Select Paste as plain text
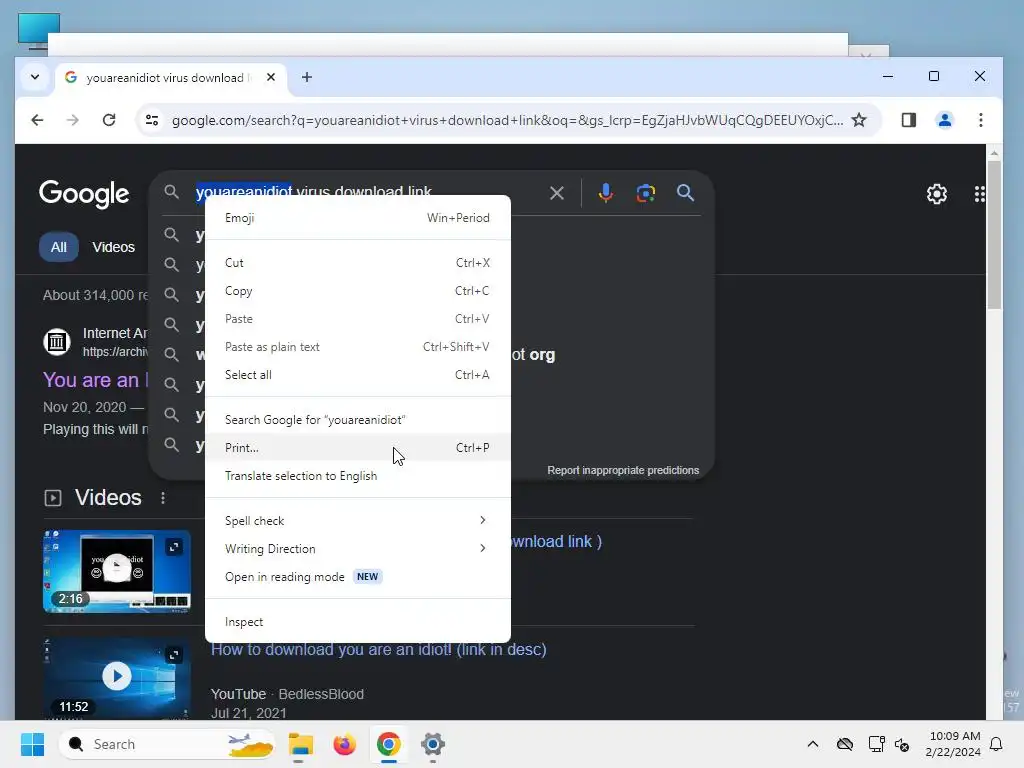Viewport: 1024px width, 768px height. (x=357, y=347)
